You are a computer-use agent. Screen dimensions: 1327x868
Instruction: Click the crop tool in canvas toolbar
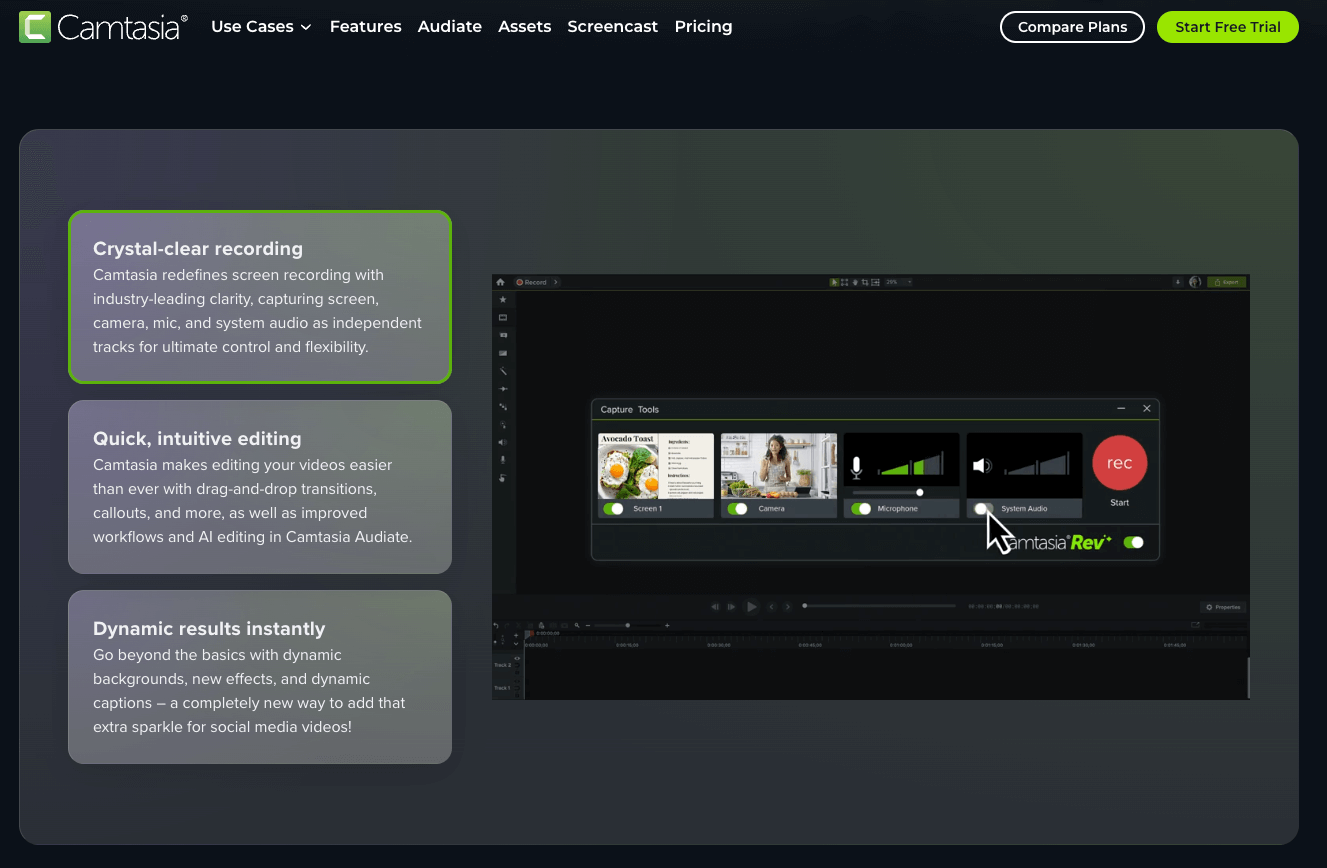[x=863, y=282]
